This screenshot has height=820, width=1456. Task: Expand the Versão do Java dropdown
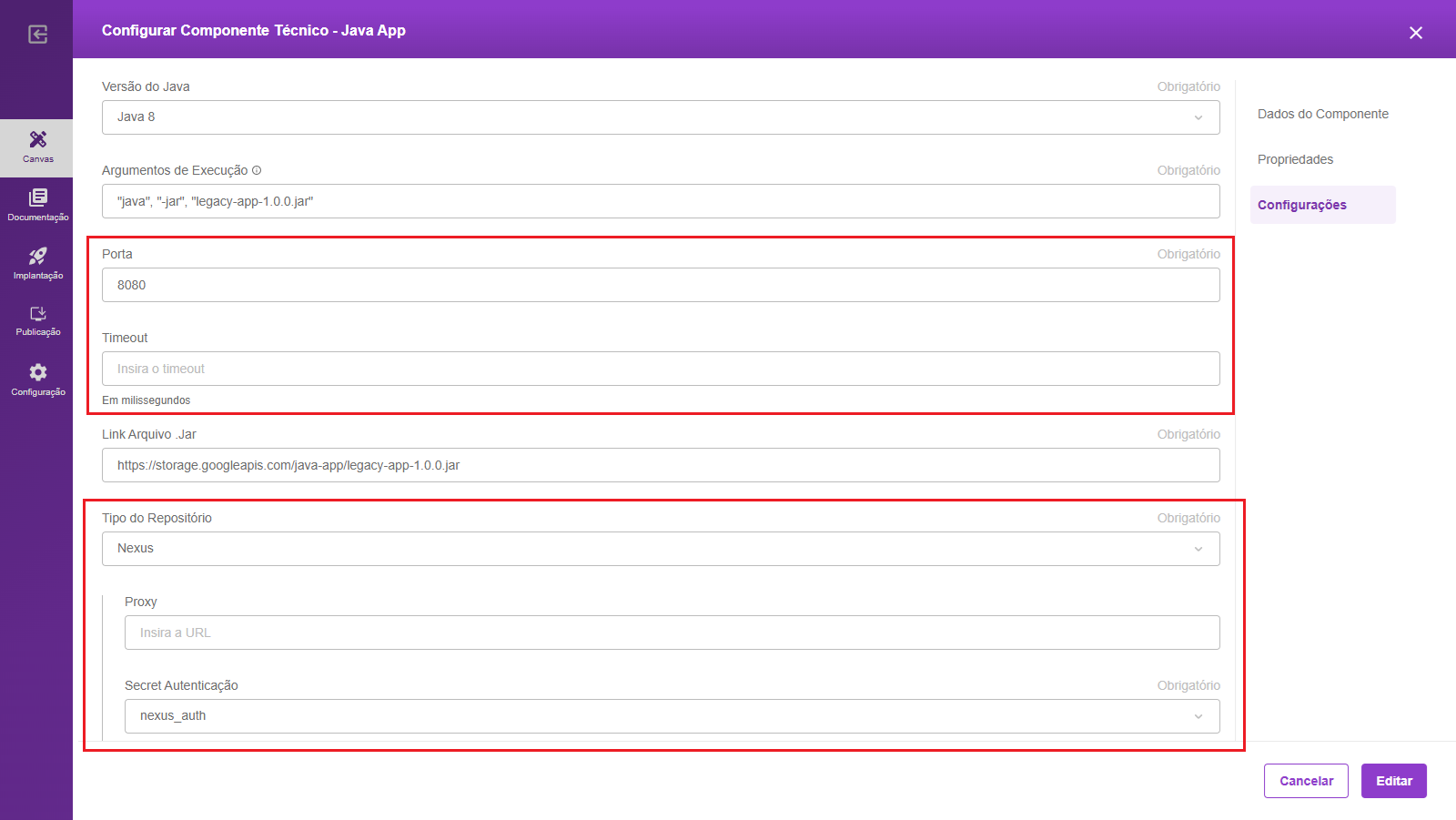(x=661, y=117)
